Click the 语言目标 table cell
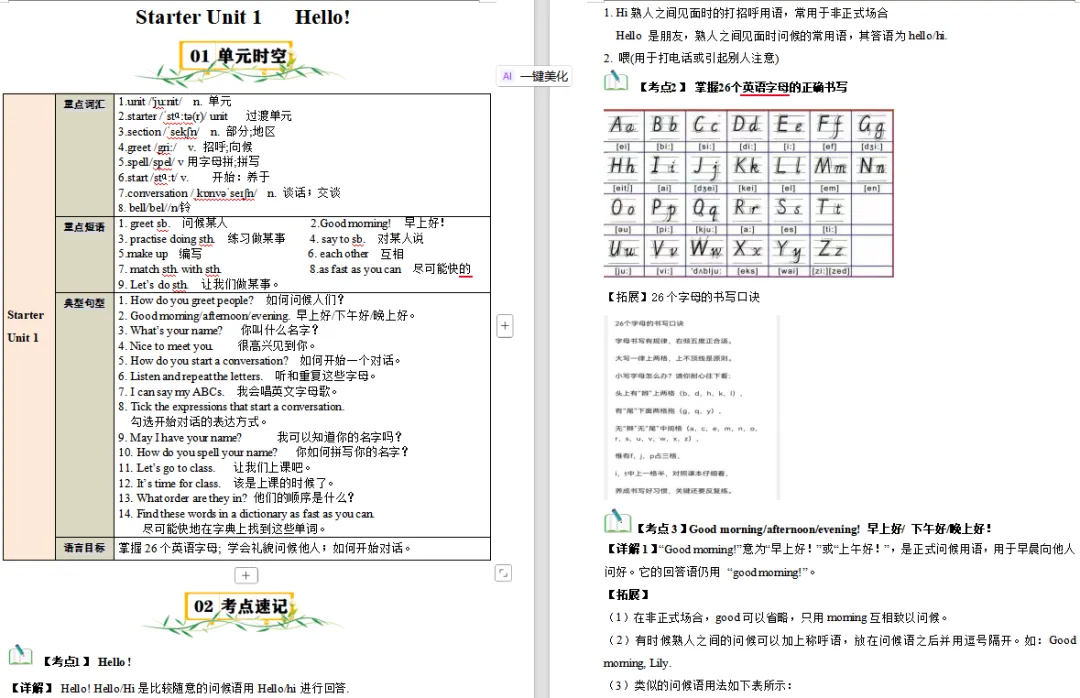This screenshot has height=698, width=1080. [x=85, y=548]
